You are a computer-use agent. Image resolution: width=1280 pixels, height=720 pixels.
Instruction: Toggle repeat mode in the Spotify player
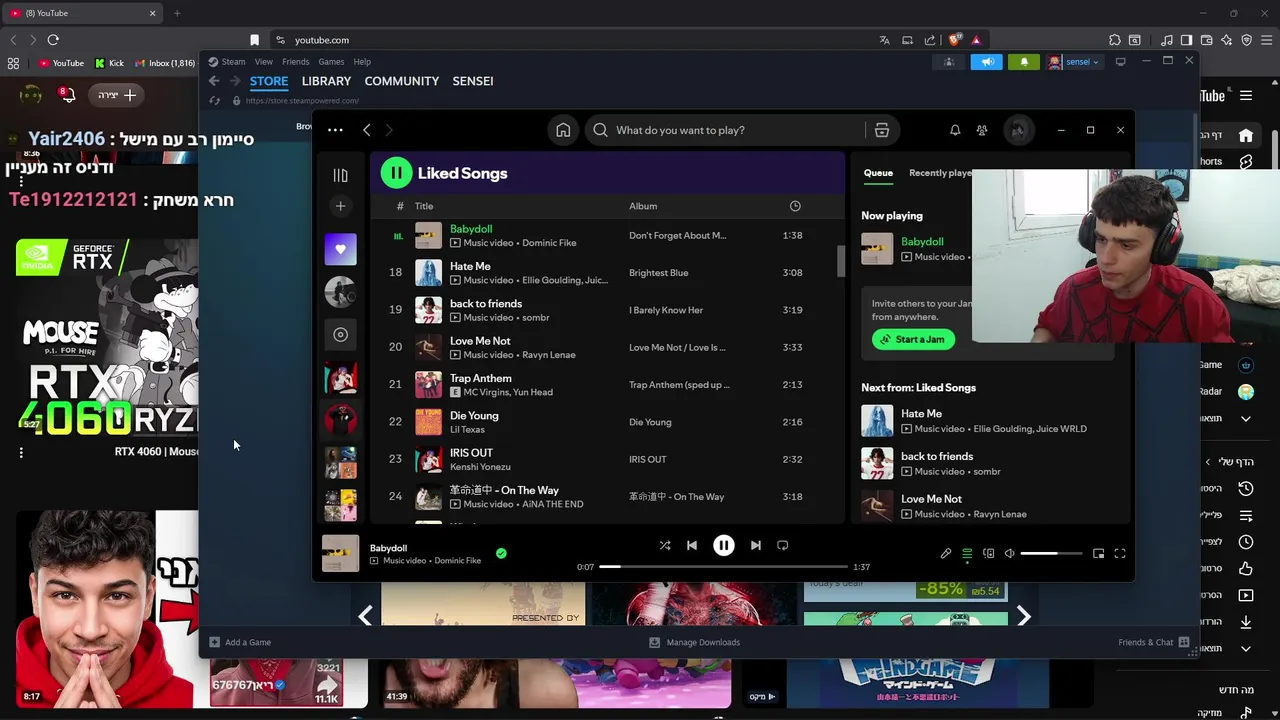[783, 545]
